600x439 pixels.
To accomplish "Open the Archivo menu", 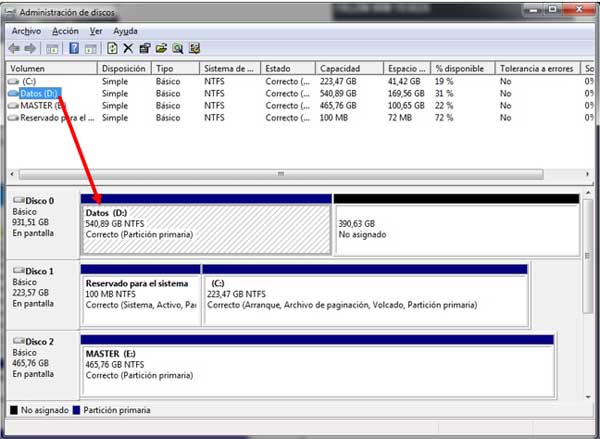I will 26,31.
